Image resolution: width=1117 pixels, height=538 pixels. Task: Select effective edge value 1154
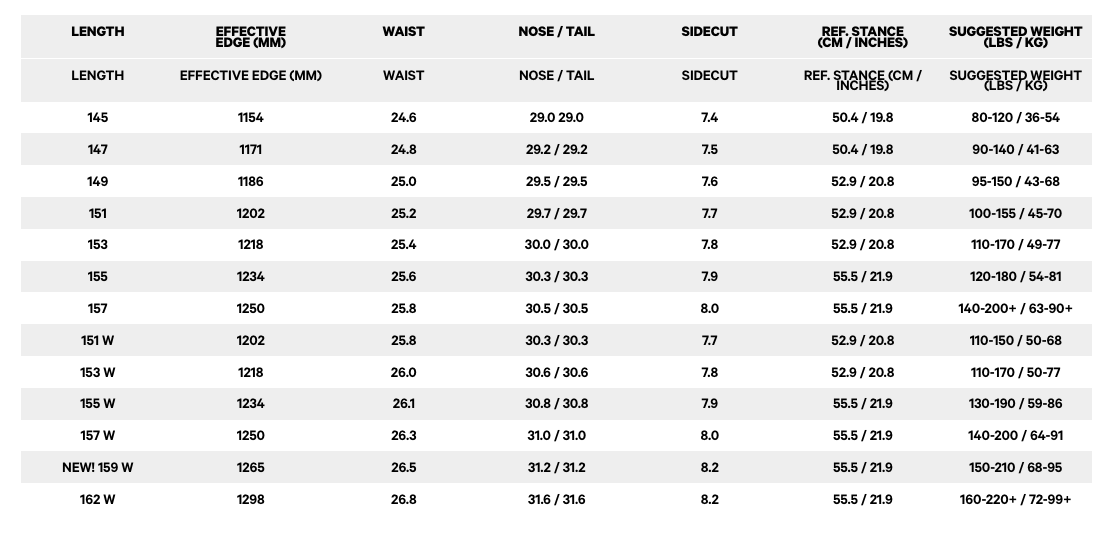coord(250,118)
